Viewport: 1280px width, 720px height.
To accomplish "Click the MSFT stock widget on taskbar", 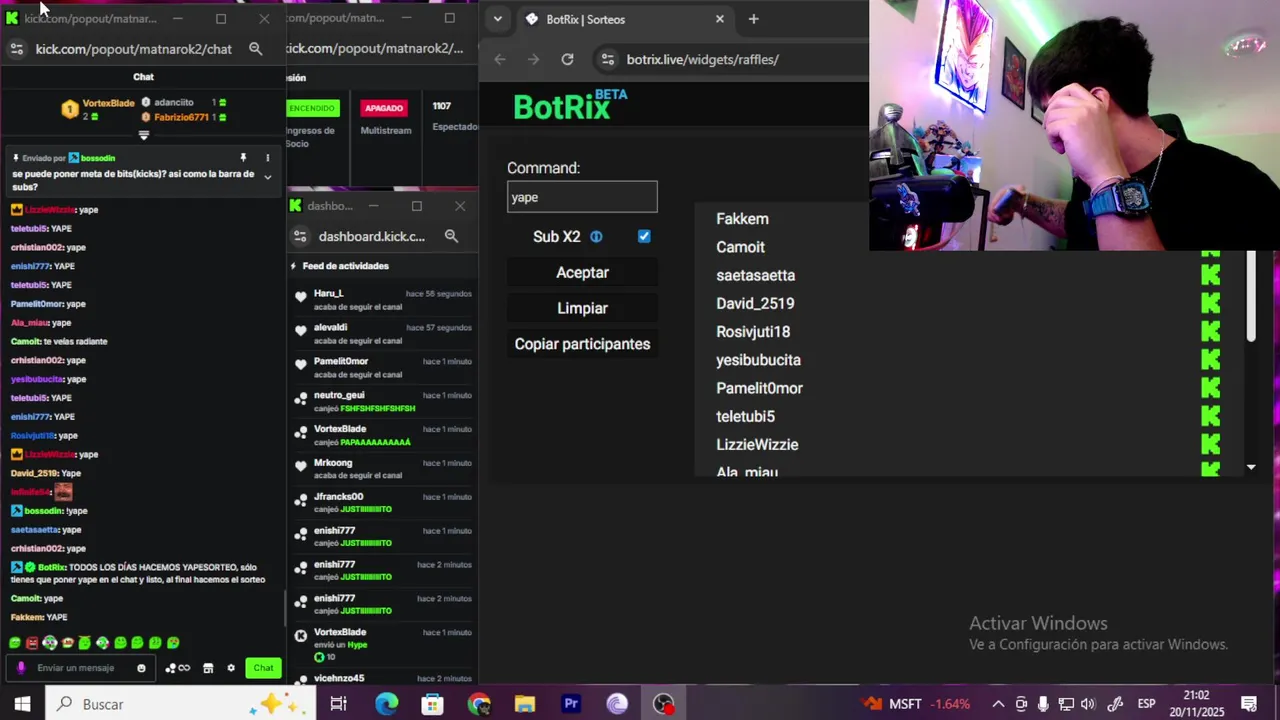I will tap(917, 704).
